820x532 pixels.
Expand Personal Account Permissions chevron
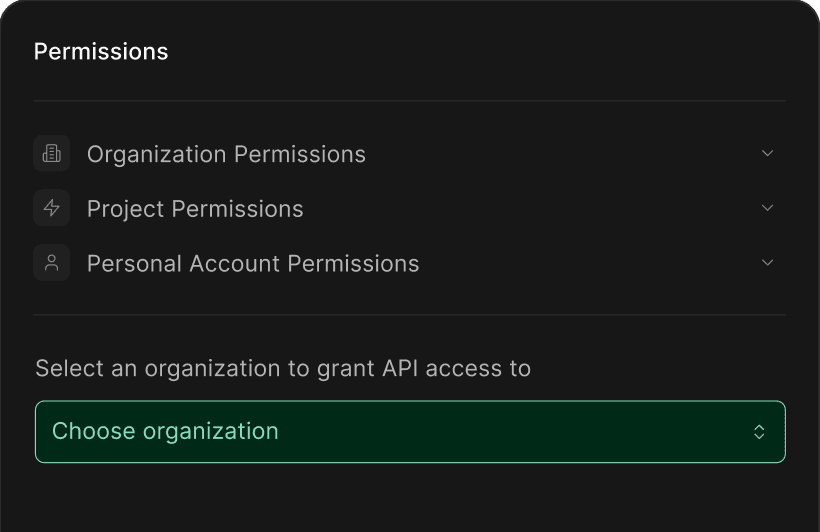[x=767, y=263]
